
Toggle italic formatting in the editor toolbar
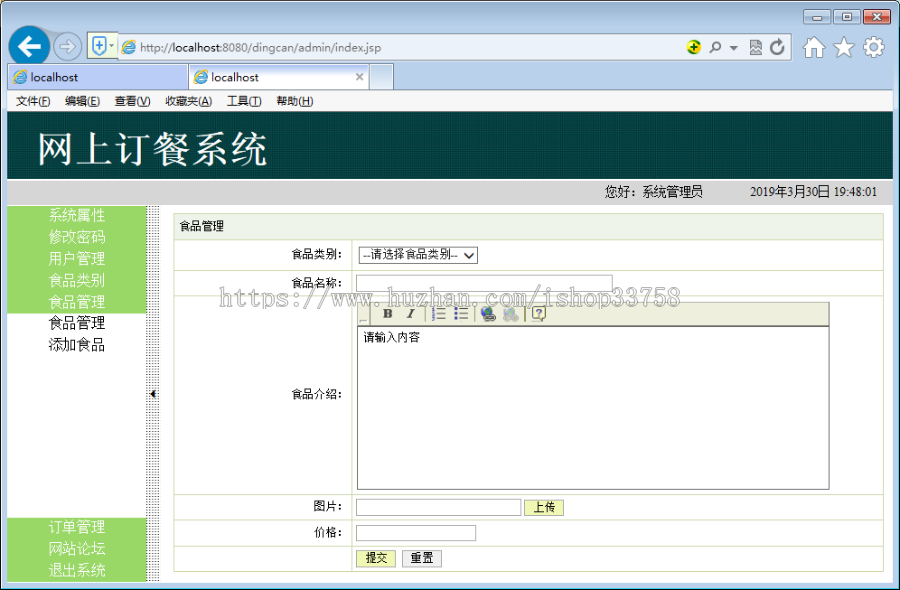[x=410, y=314]
